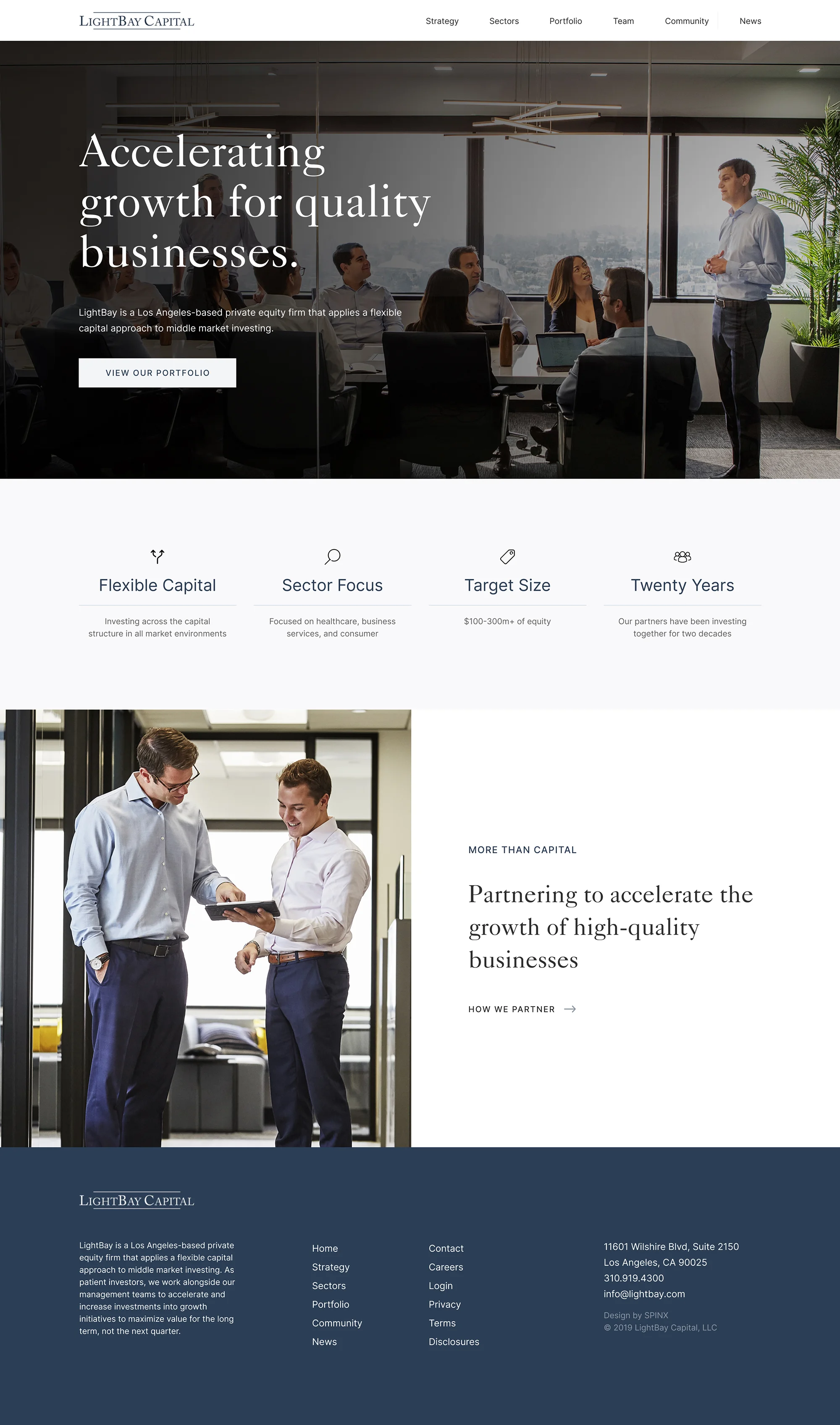Click the Sector Focus magnifier icon

click(x=331, y=554)
